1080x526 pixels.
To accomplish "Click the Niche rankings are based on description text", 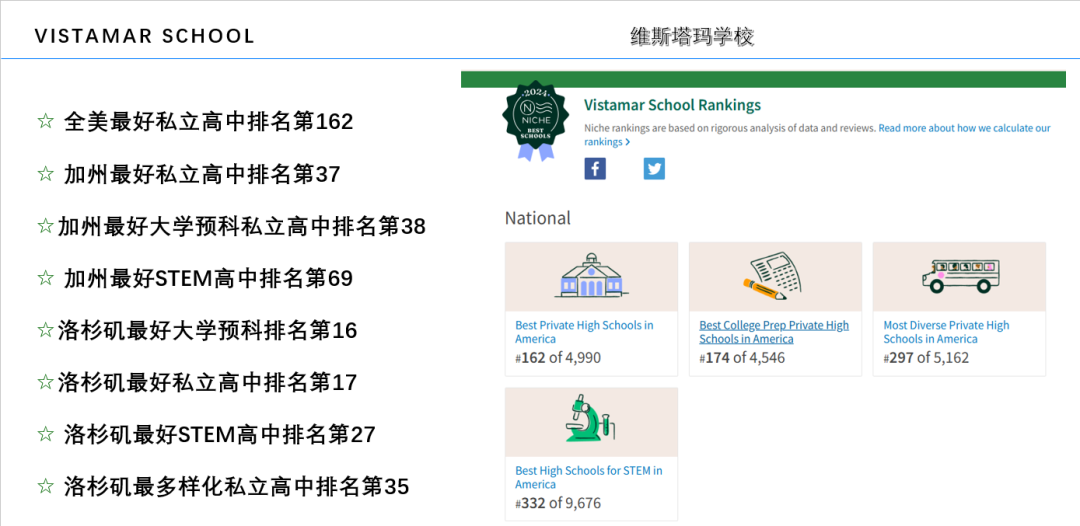I will pyautogui.click(x=729, y=128).
